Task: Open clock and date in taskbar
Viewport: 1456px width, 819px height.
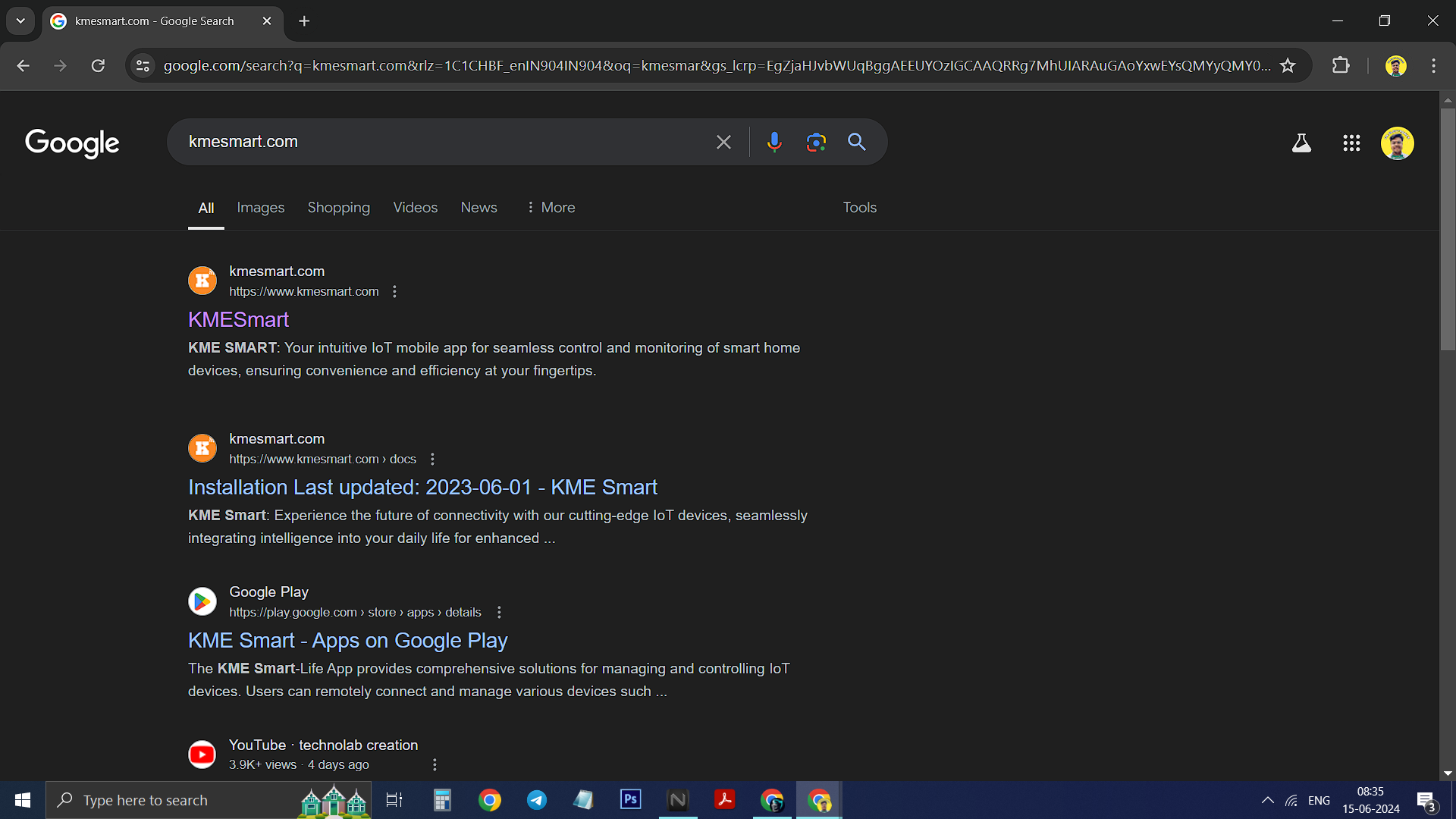Action: tap(1370, 800)
